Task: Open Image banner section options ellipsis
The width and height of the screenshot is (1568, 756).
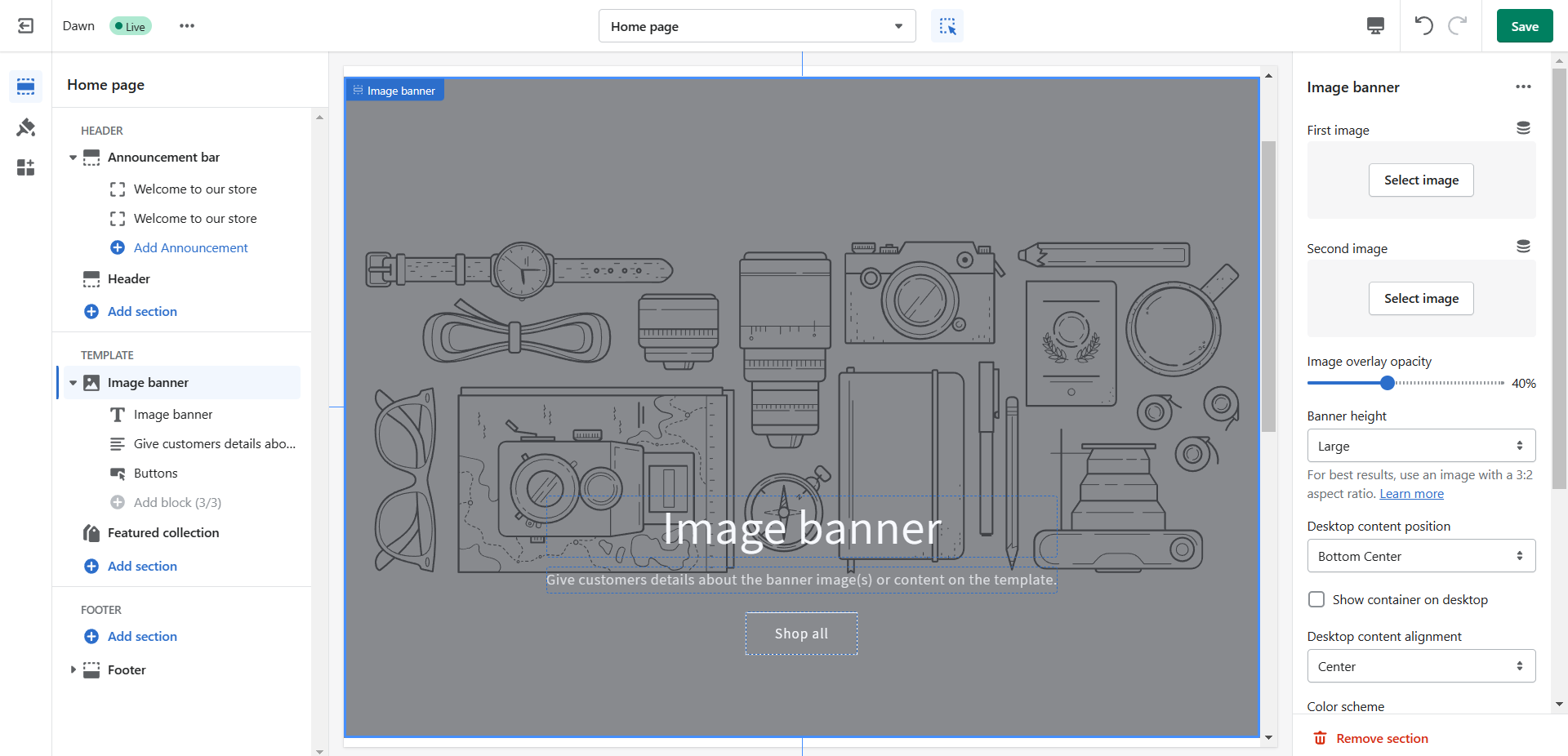Action: click(1523, 87)
